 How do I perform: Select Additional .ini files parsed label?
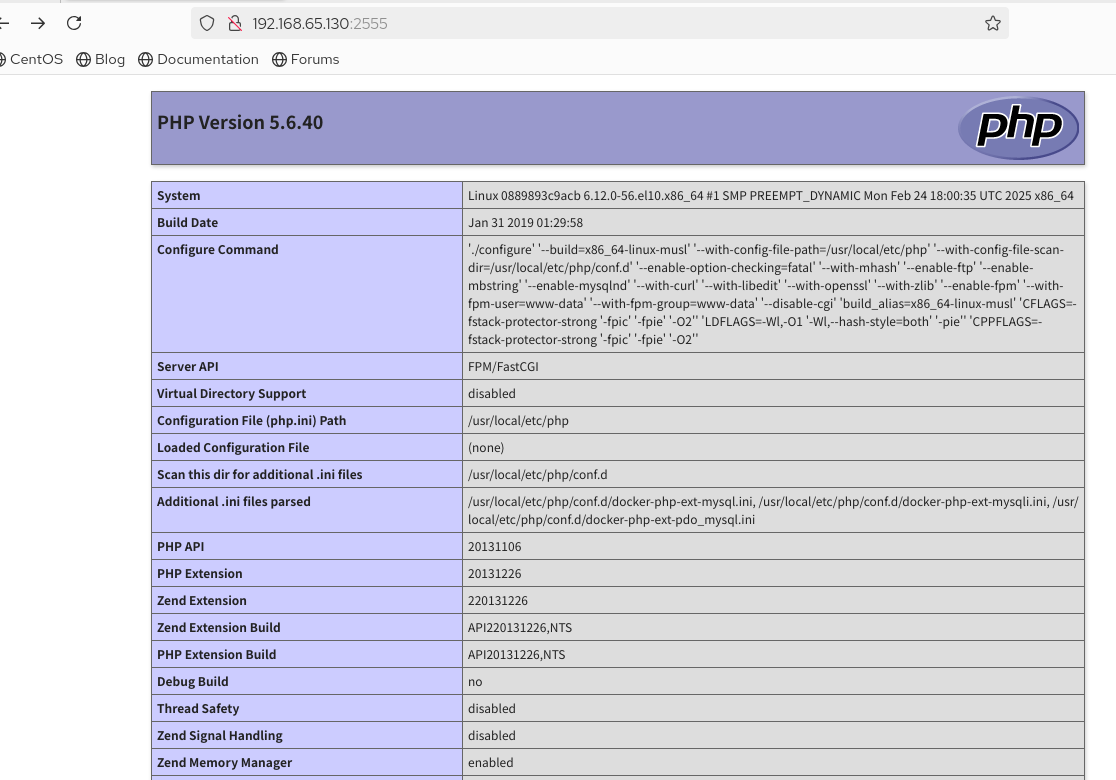pyautogui.click(x=233, y=502)
